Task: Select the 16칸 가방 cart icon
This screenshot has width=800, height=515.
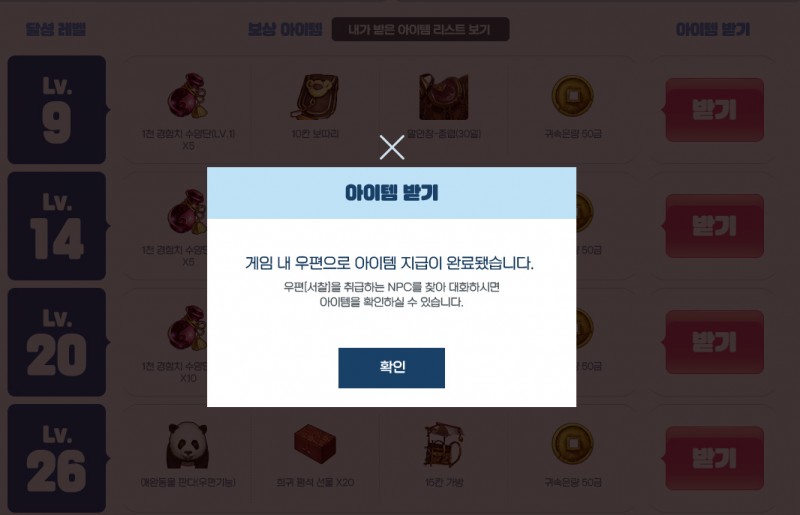Action: click(443, 445)
